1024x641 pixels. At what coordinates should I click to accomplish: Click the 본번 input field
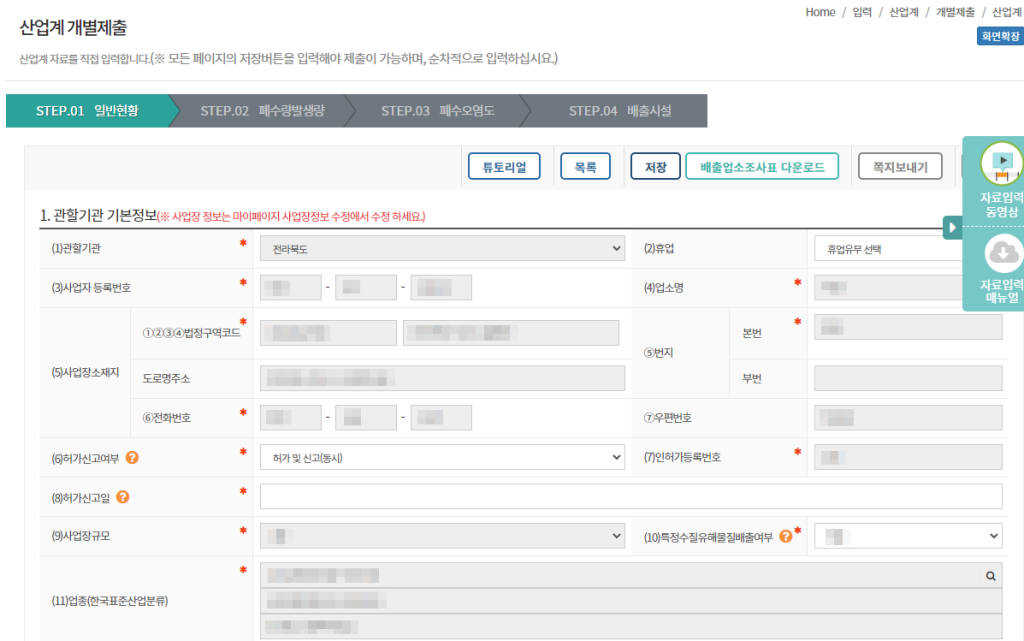tap(908, 327)
